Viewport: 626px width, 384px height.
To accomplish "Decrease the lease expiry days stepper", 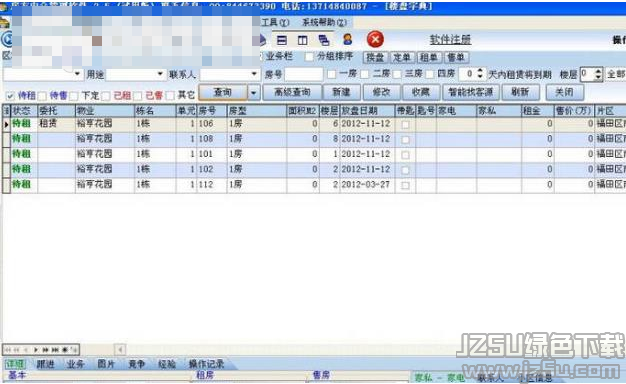I will (480, 77).
